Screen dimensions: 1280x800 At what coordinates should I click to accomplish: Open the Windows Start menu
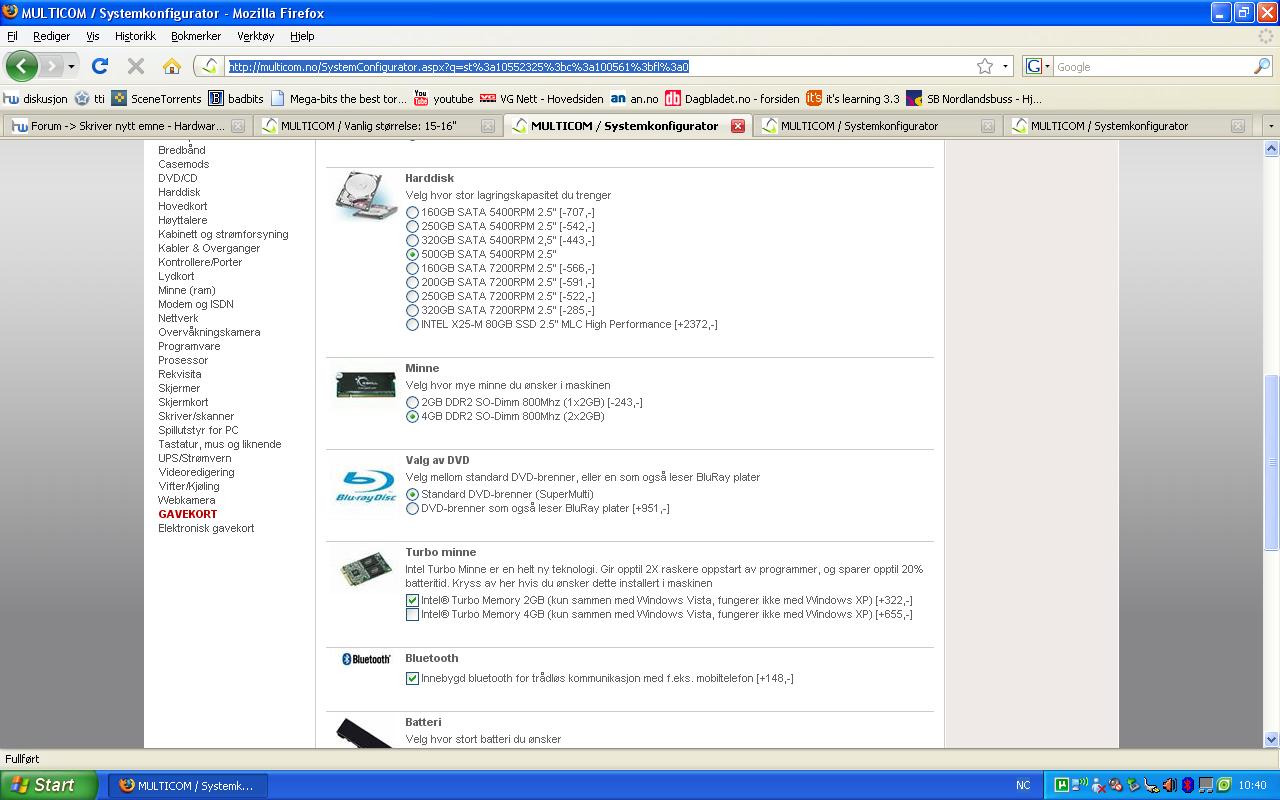click(x=49, y=785)
